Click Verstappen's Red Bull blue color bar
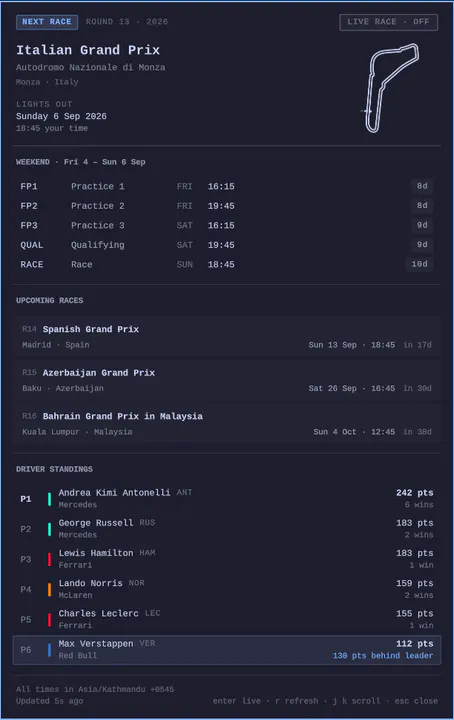454x720 pixels. (50, 650)
